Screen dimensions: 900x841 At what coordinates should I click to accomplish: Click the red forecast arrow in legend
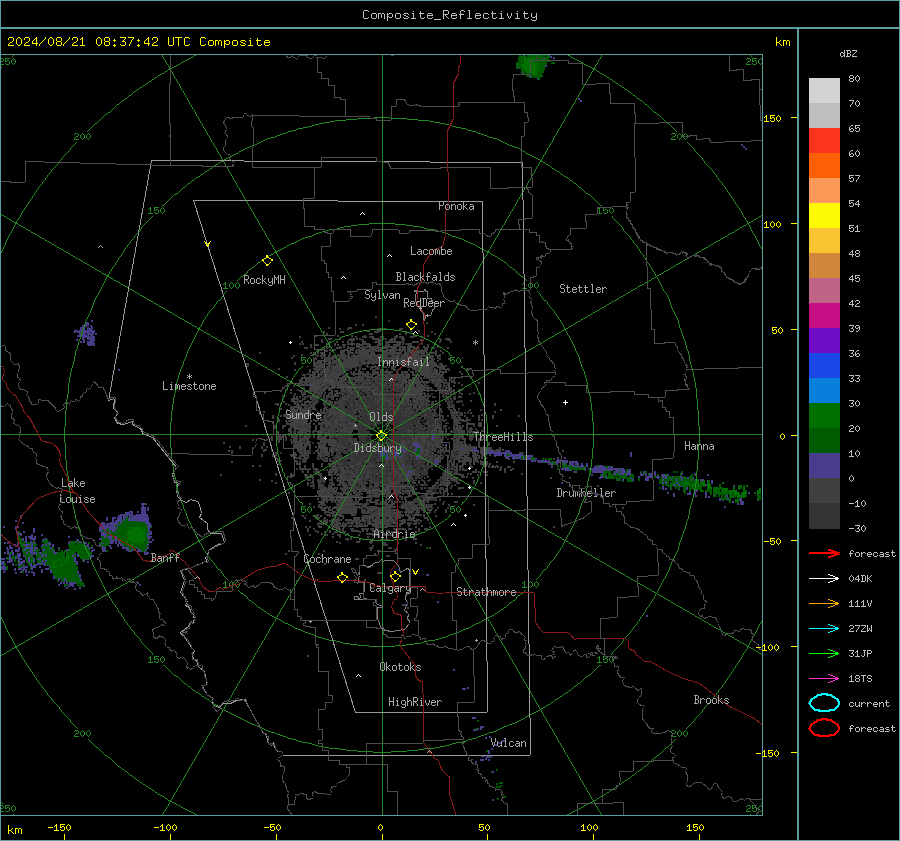click(x=824, y=553)
